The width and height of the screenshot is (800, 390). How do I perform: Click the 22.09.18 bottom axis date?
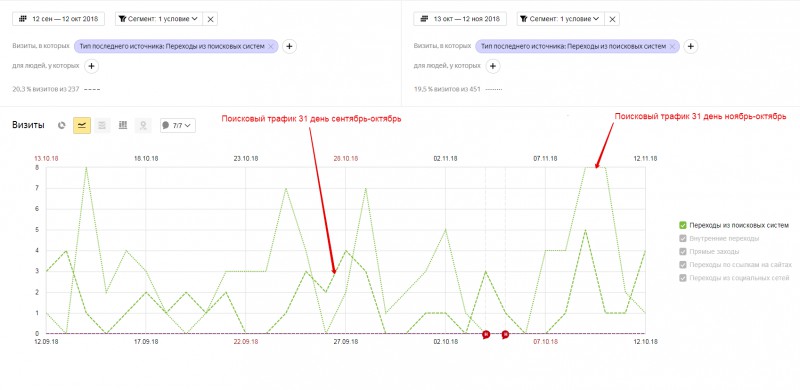click(246, 342)
